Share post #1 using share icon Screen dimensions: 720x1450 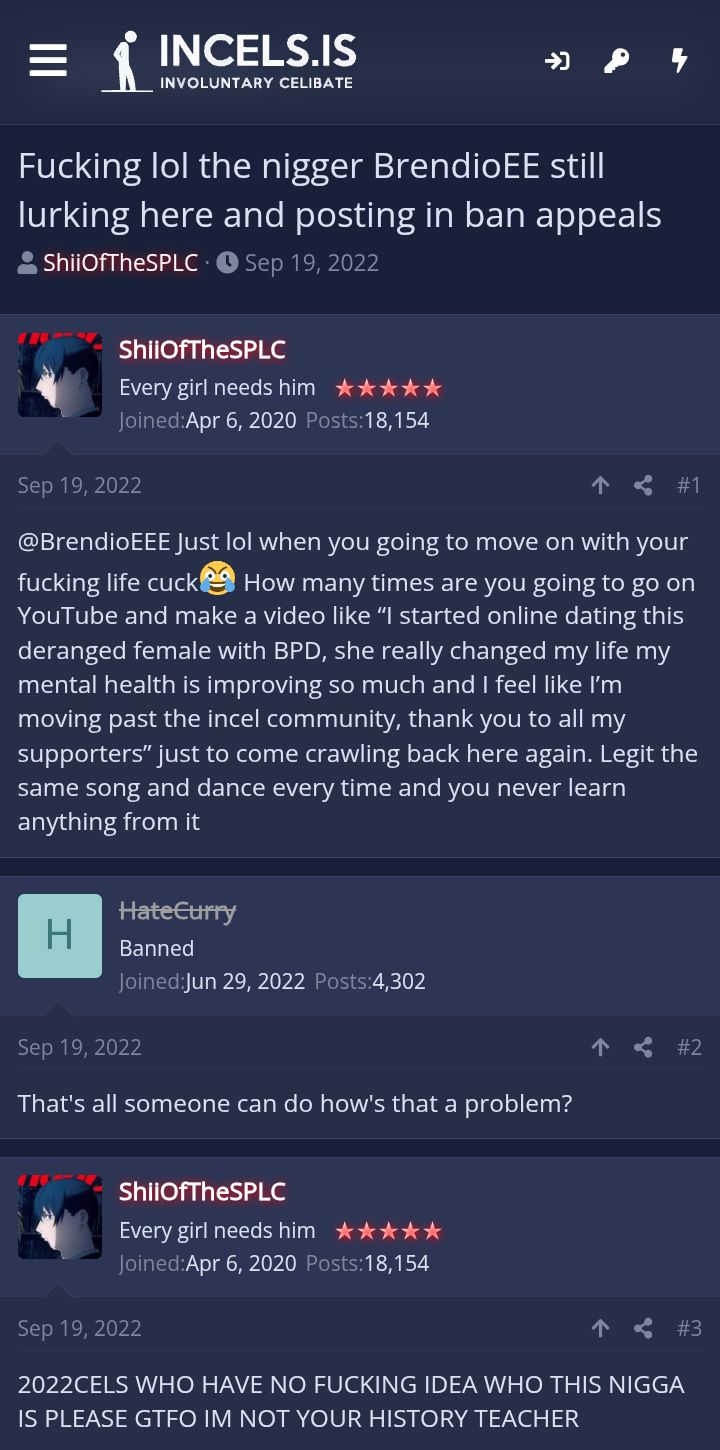[x=643, y=486]
